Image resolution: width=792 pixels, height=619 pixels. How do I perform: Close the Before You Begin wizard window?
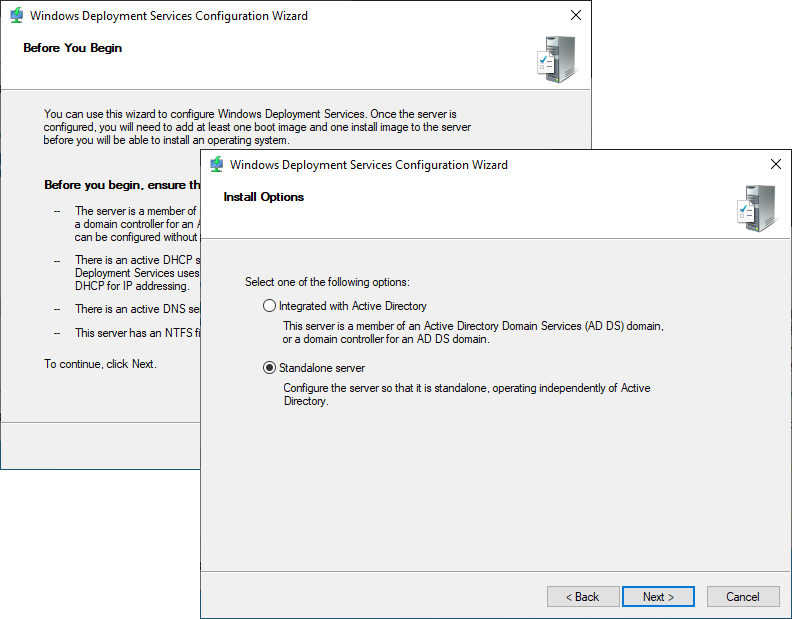click(576, 15)
